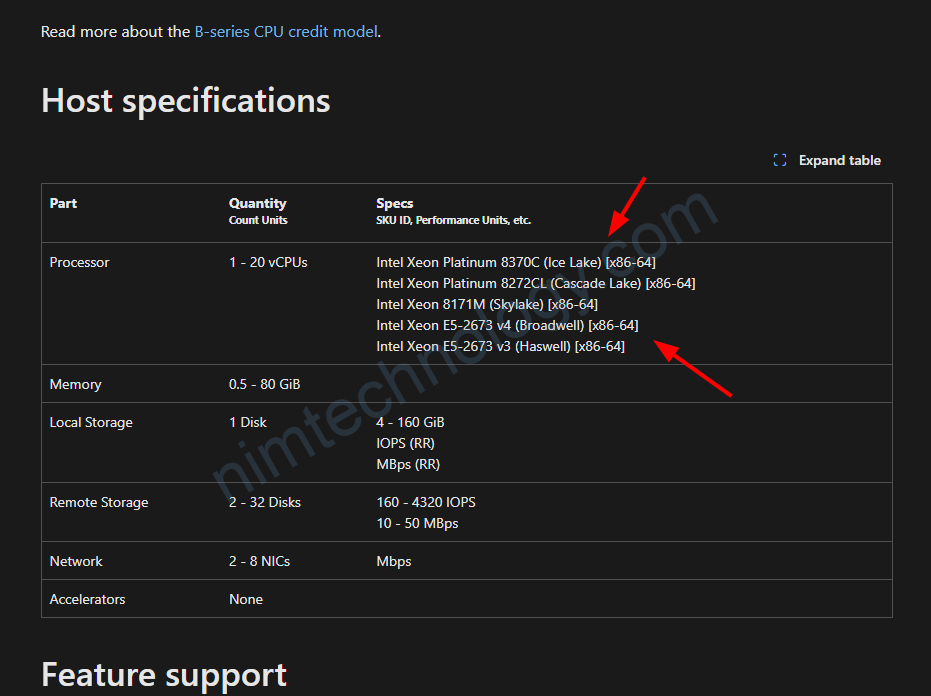
Task: Click the Accelerators row label
Action: pos(87,599)
